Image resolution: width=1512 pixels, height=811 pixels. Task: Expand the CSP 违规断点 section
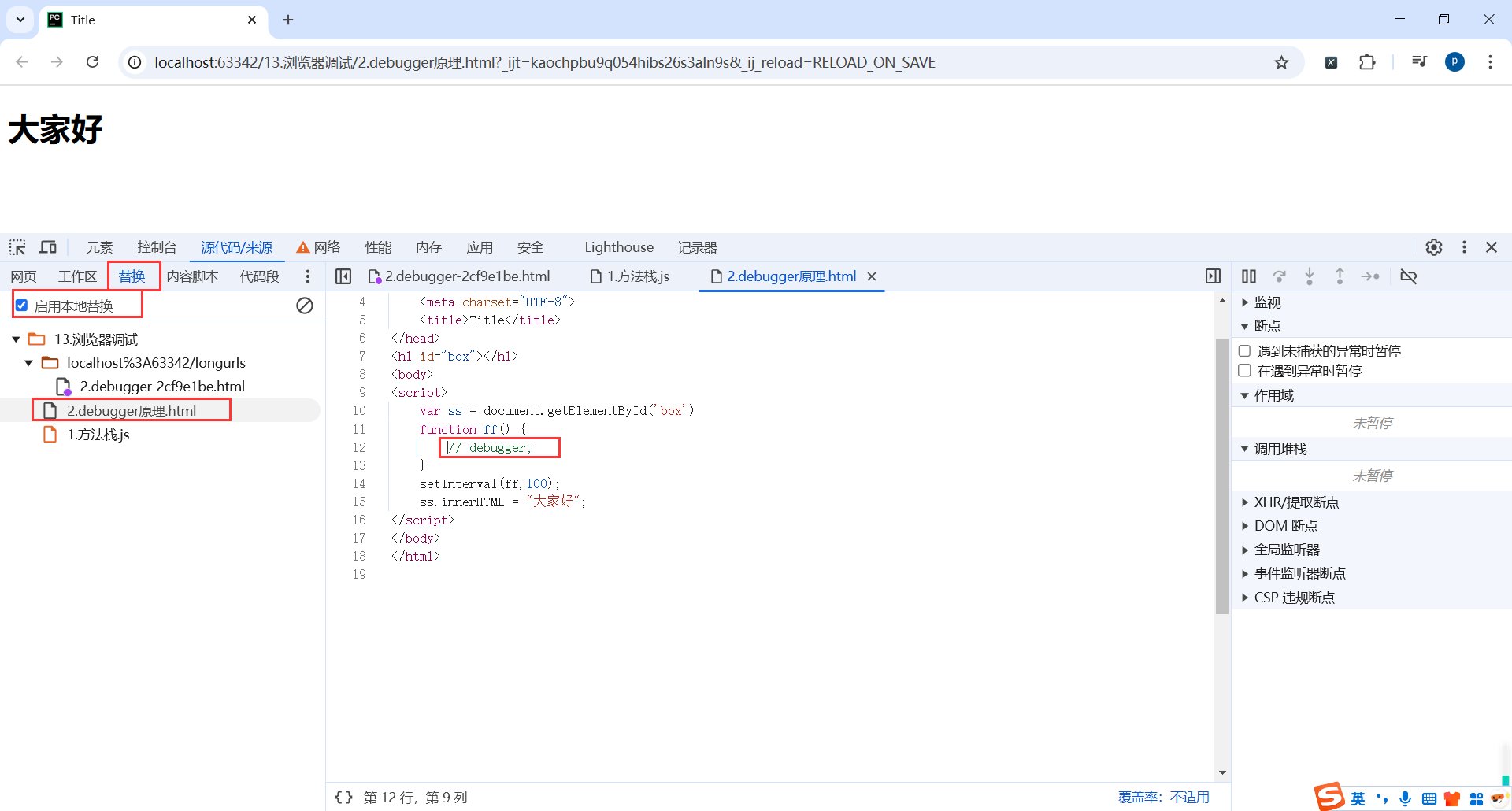coord(1245,598)
